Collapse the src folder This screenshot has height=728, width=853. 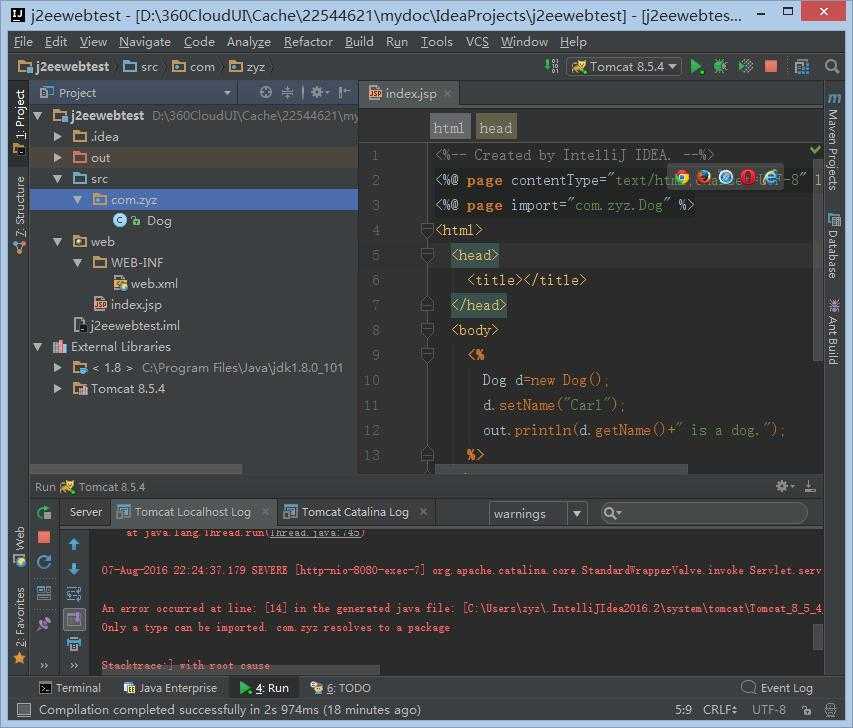(57, 178)
